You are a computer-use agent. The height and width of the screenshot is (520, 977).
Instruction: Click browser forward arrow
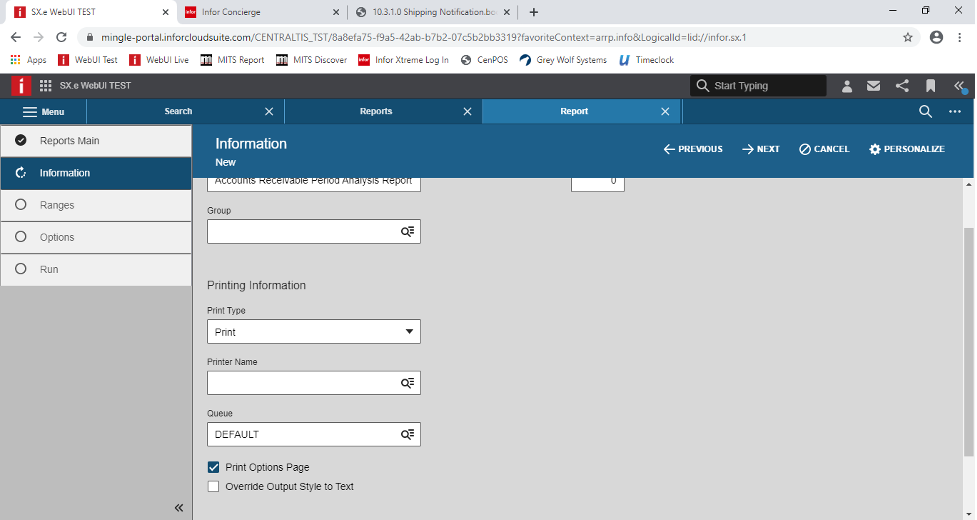[x=39, y=37]
